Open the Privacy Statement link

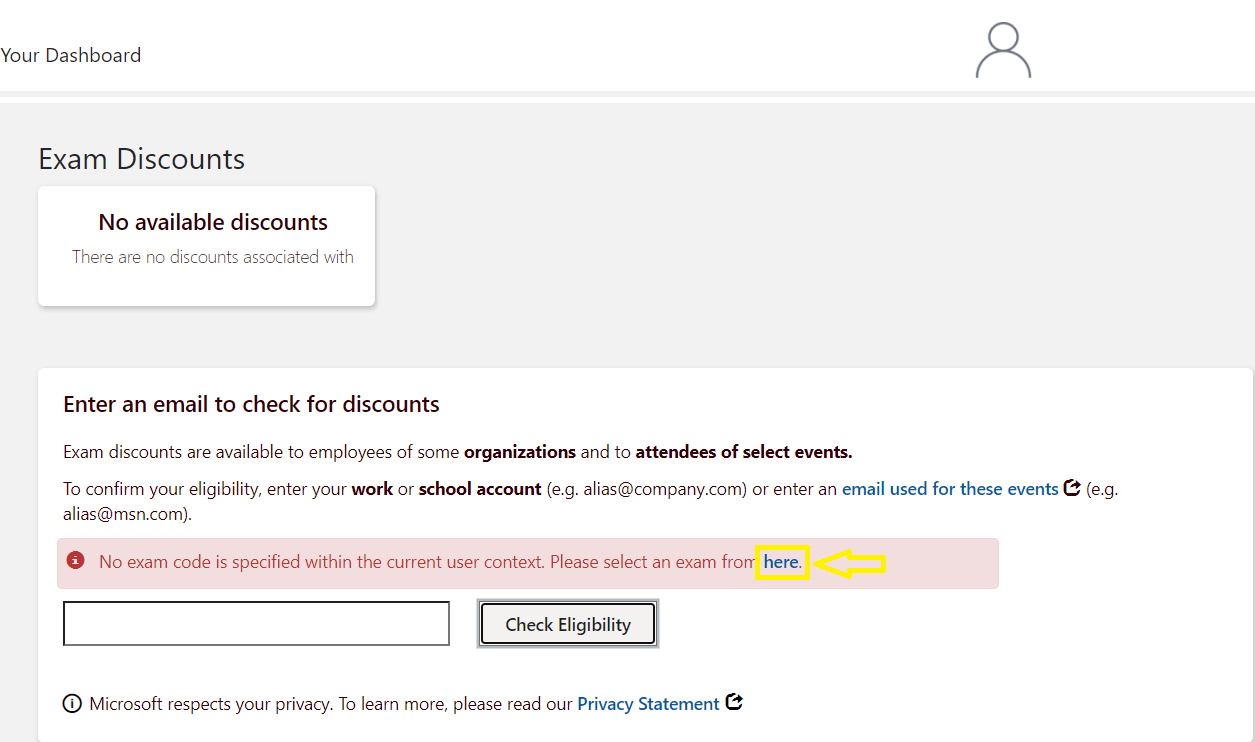pos(648,704)
